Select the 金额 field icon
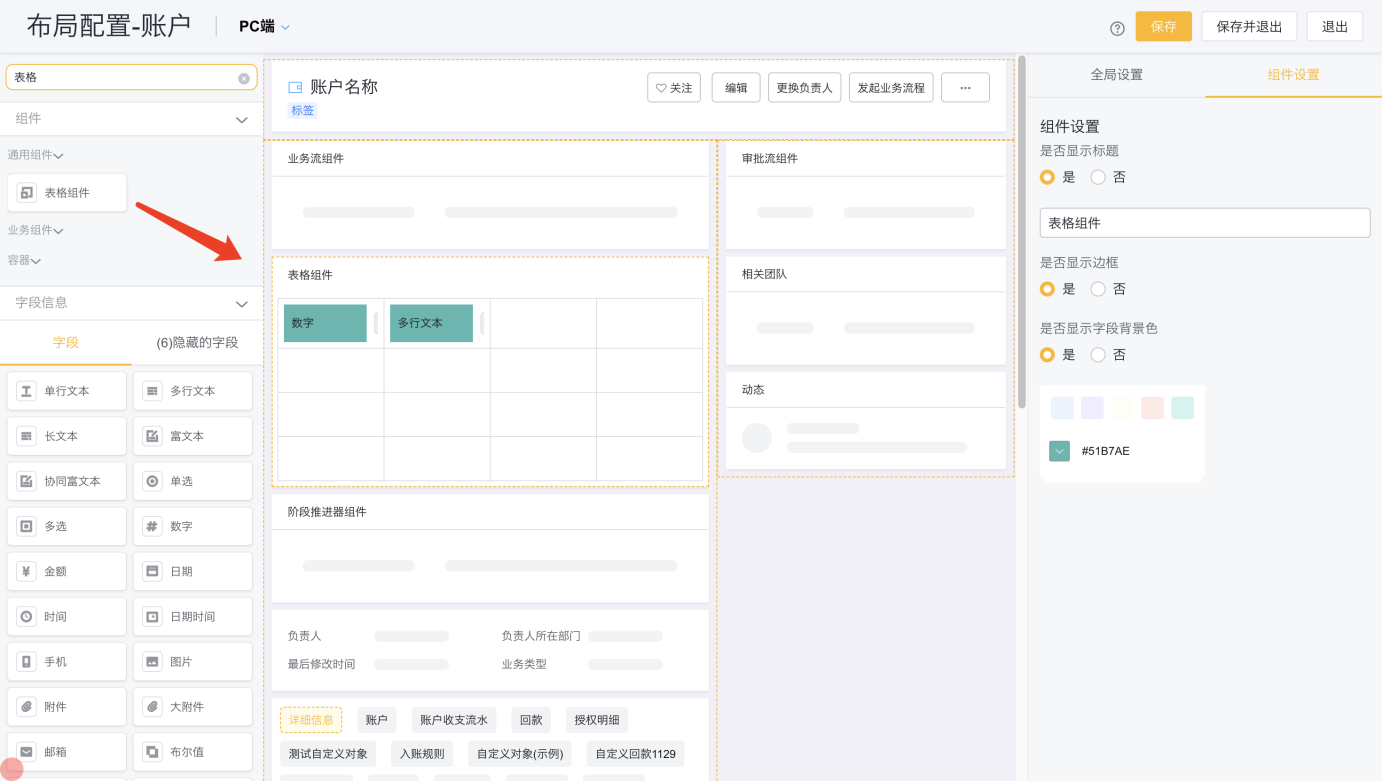The width and height of the screenshot is (1382, 781). click(27, 572)
